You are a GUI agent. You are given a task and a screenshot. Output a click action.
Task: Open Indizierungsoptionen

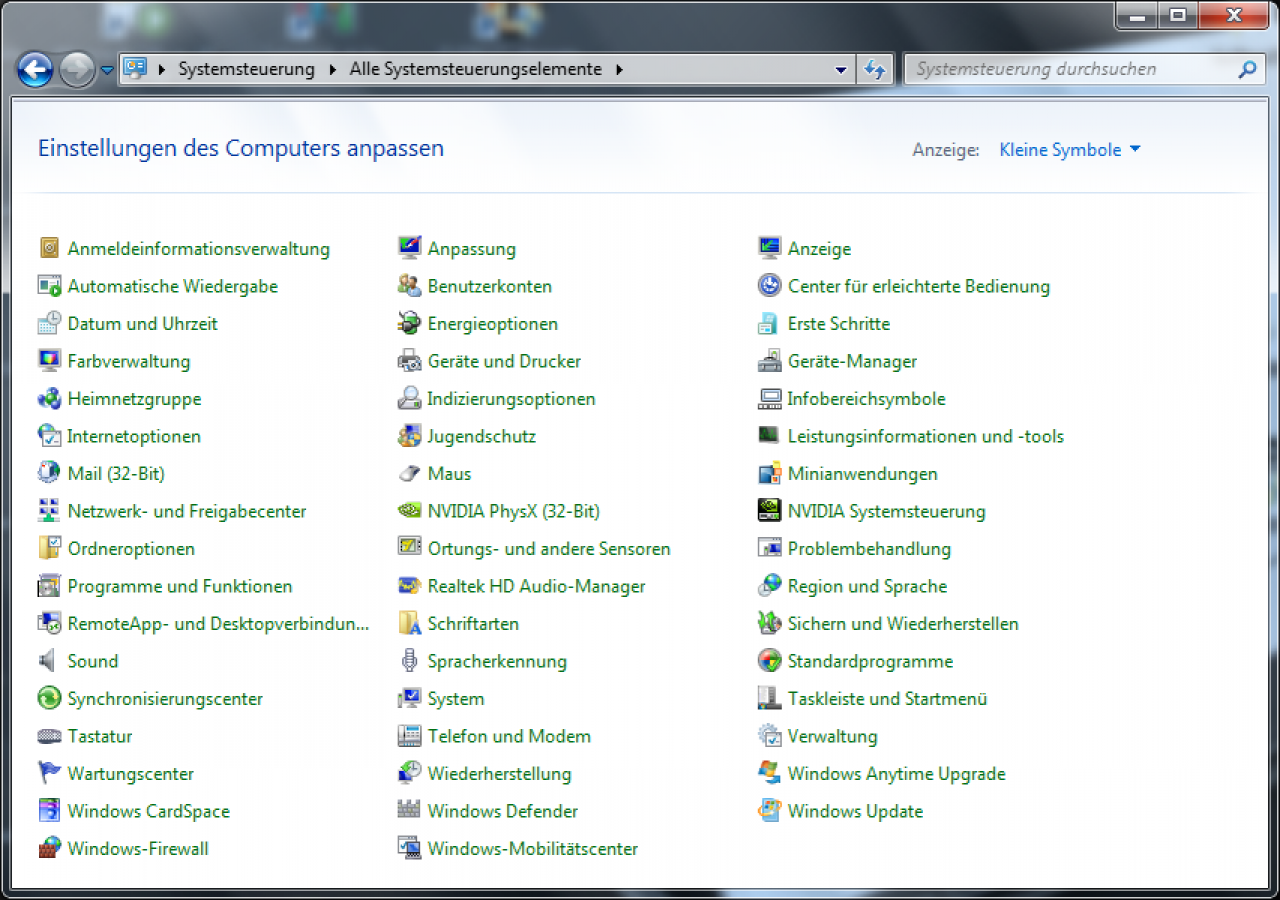[511, 398]
